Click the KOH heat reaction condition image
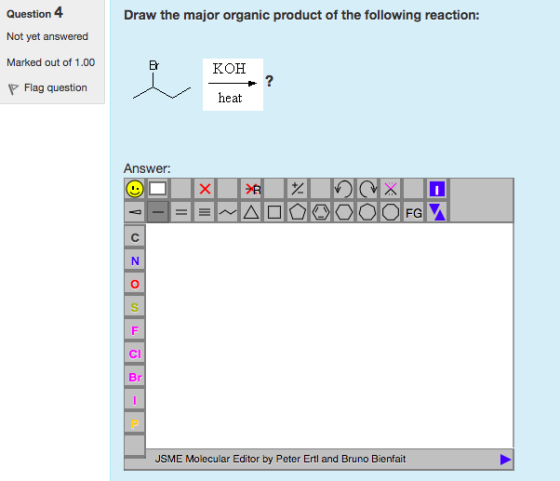 (233, 85)
